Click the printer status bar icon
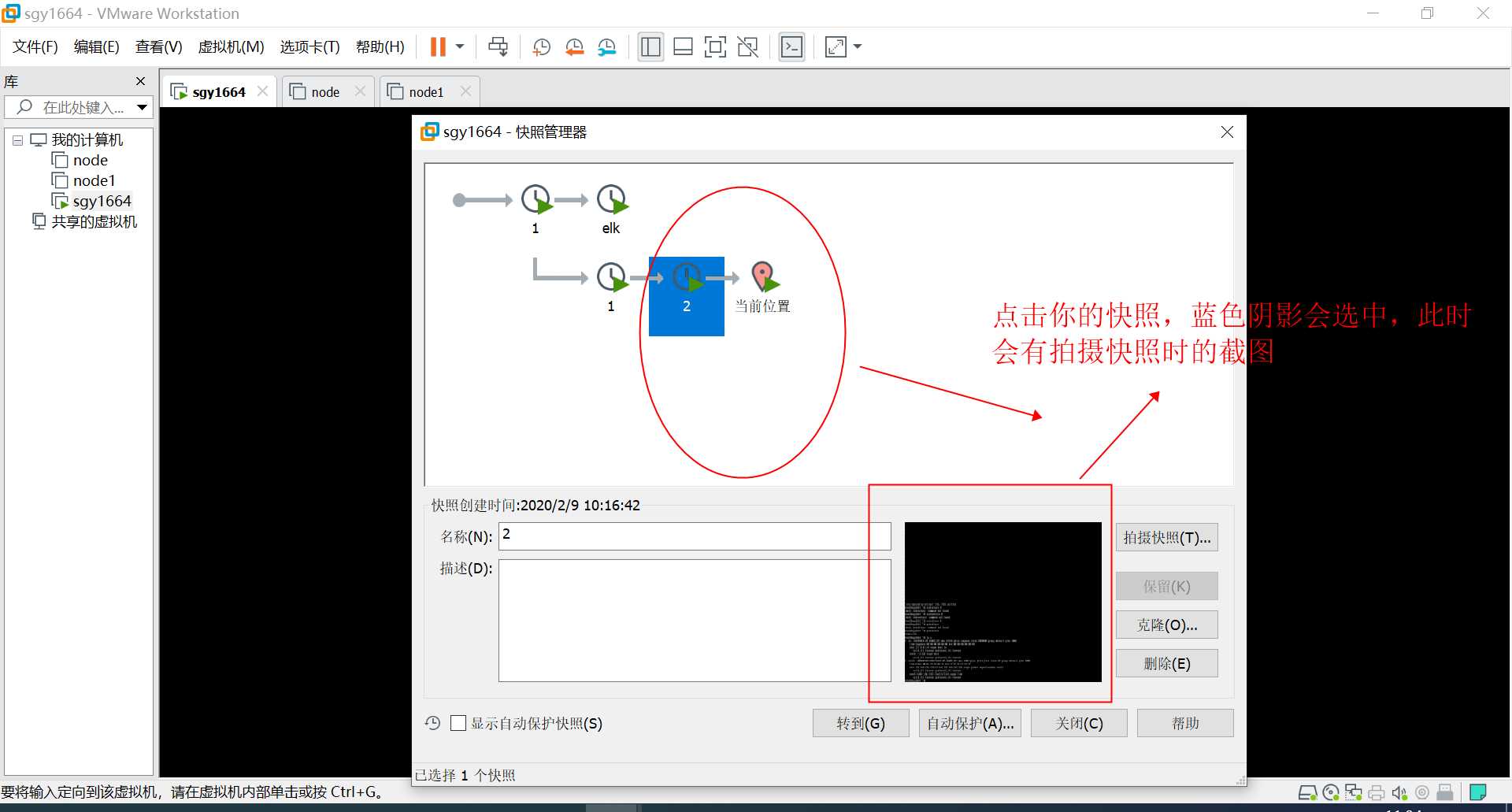 click(x=1377, y=792)
